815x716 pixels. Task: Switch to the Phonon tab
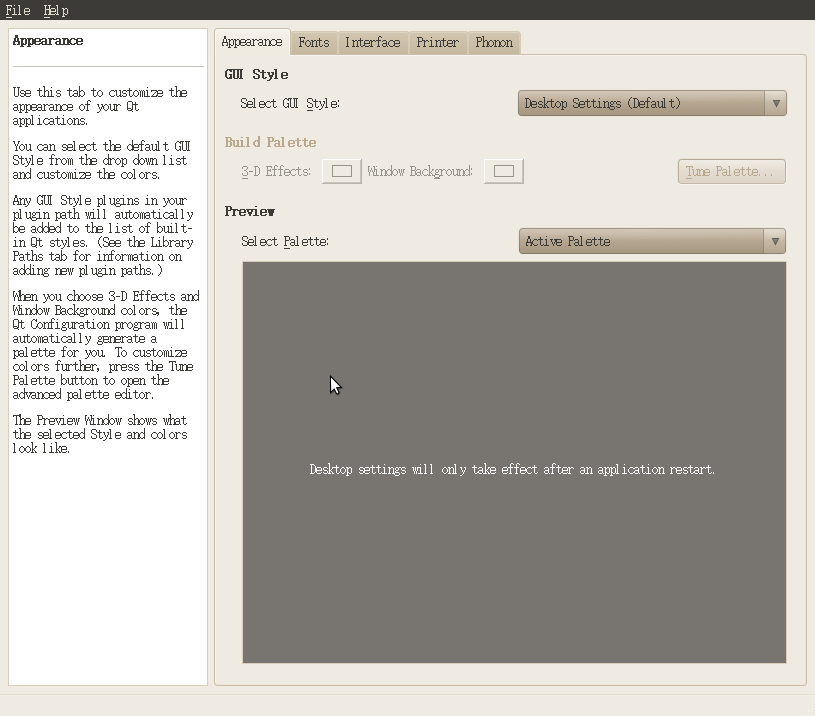(494, 43)
